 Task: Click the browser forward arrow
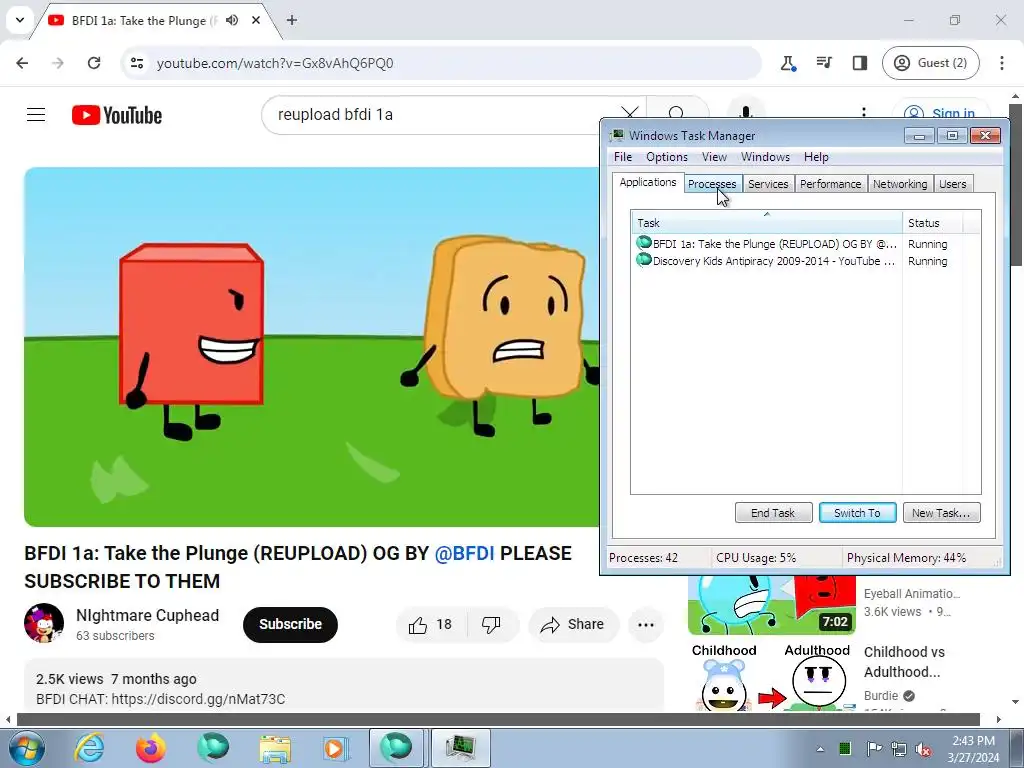point(57,63)
